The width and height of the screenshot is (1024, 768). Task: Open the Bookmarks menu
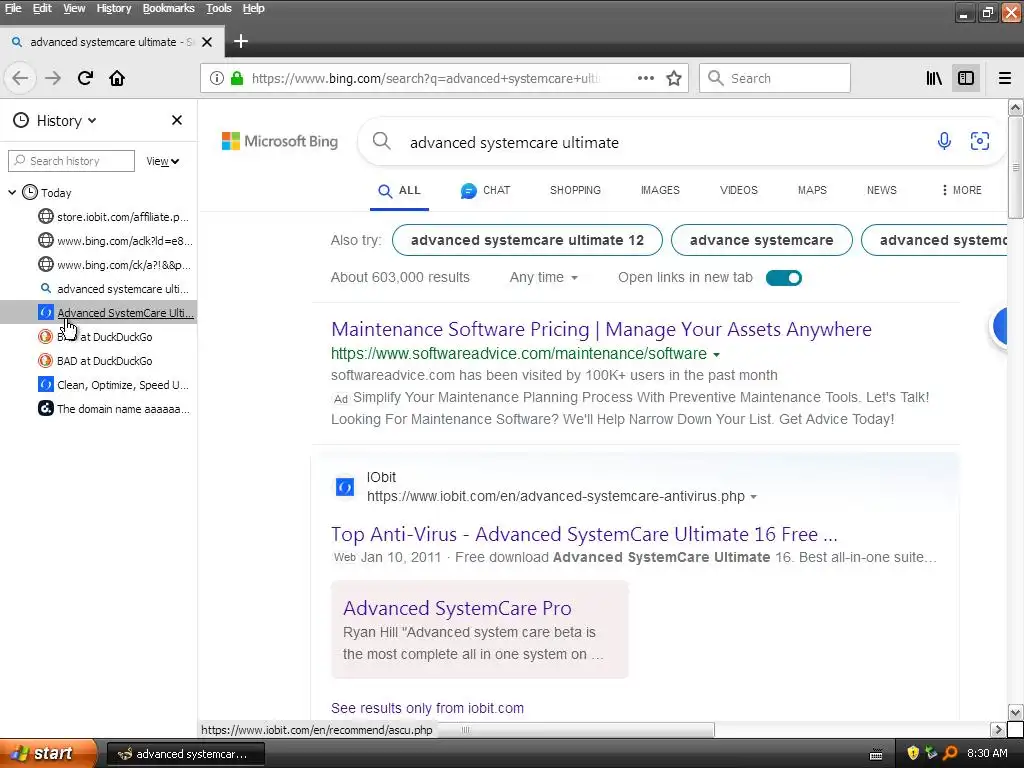tap(168, 8)
